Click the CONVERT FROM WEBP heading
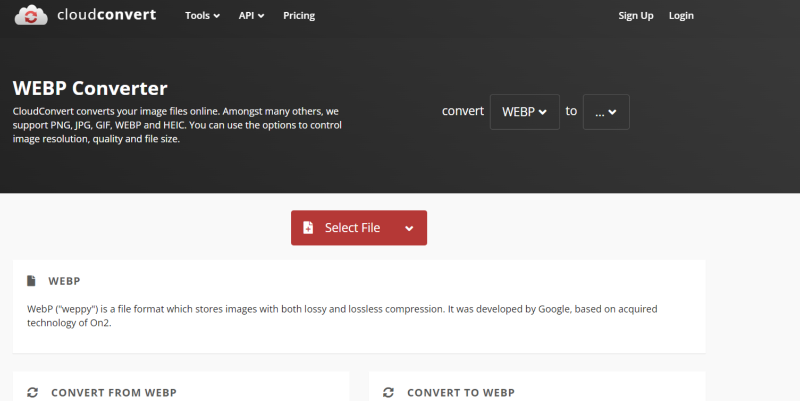 point(114,393)
